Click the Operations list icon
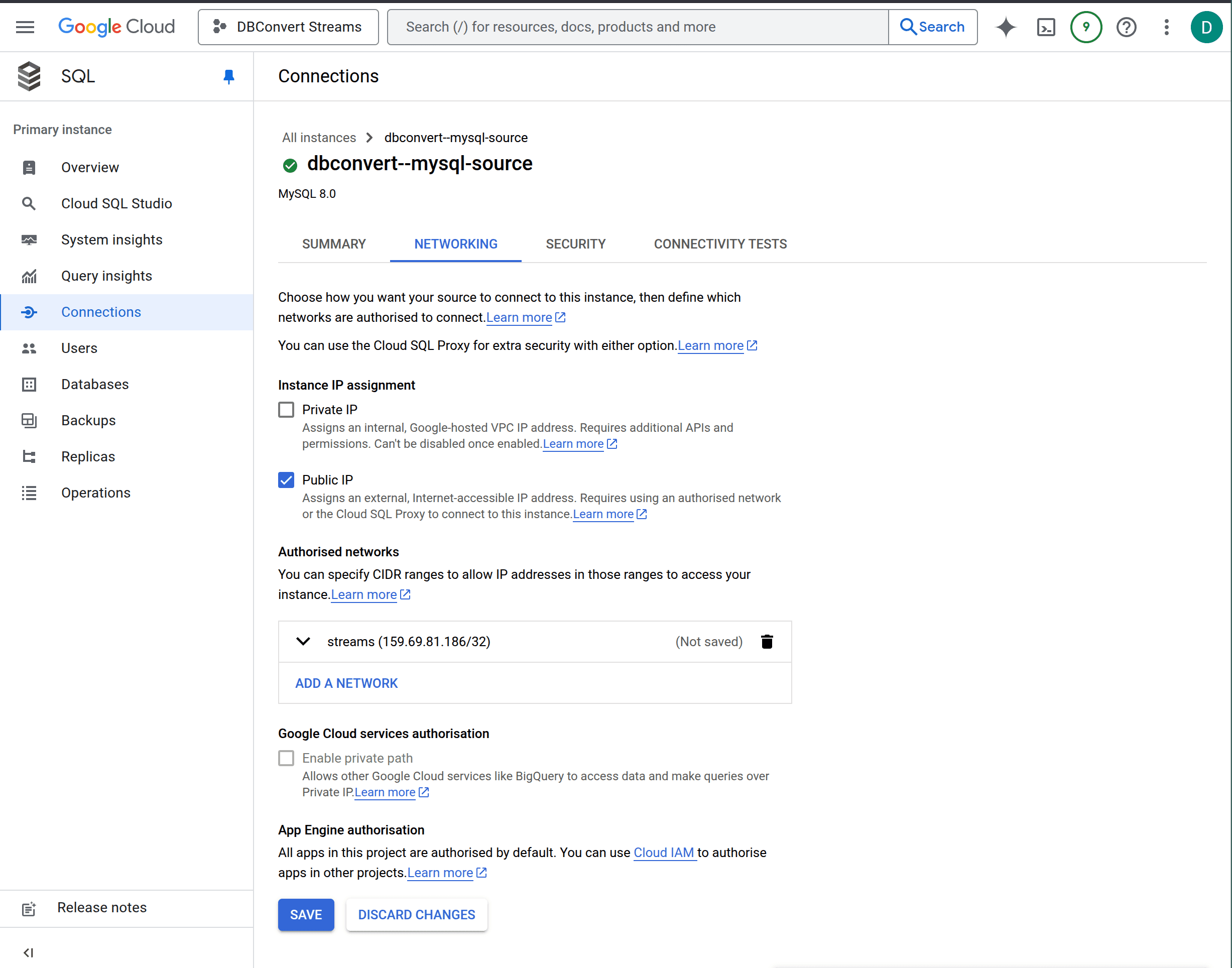Viewport: 1232px width, 968px height. (29, 493)
